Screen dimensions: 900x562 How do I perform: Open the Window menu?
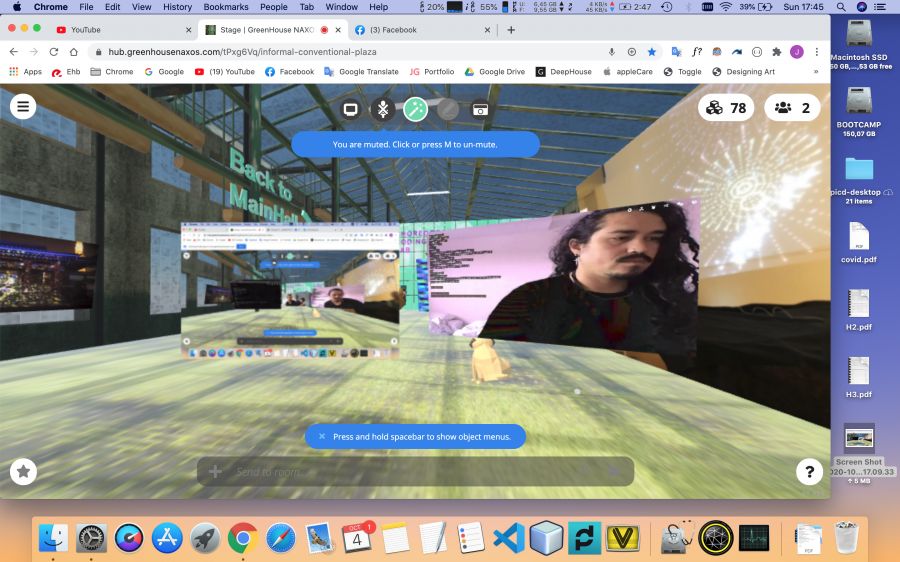coord(342,7)
